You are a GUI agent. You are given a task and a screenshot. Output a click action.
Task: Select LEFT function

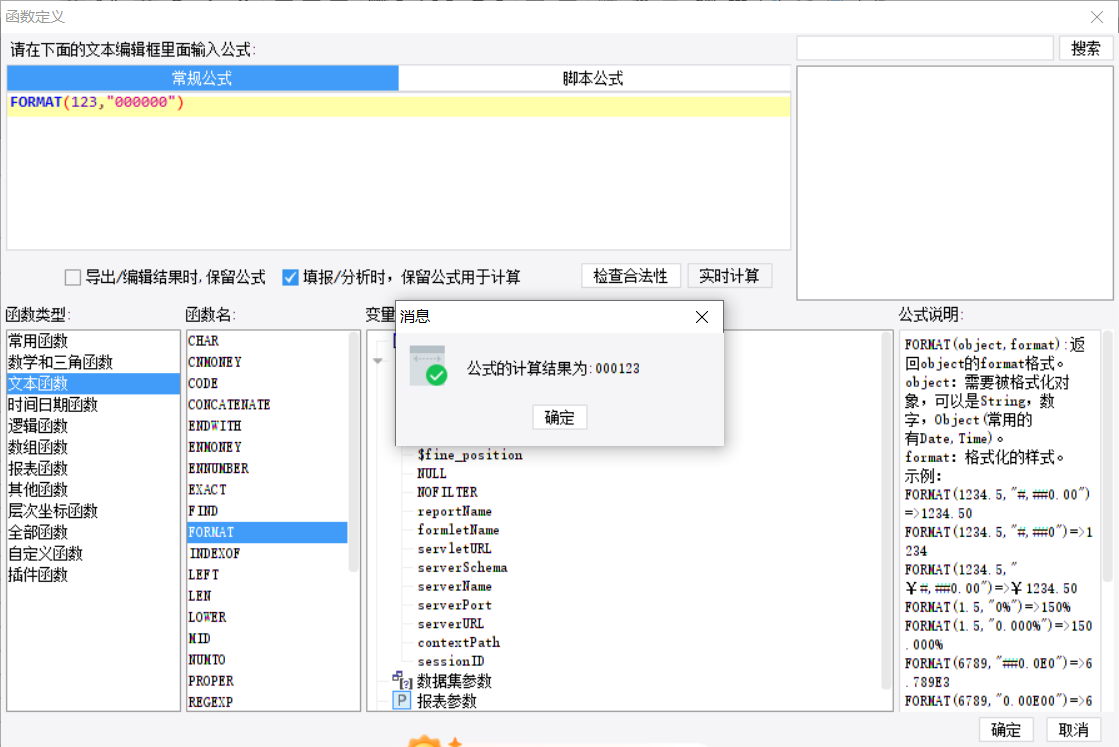point(267,574)
